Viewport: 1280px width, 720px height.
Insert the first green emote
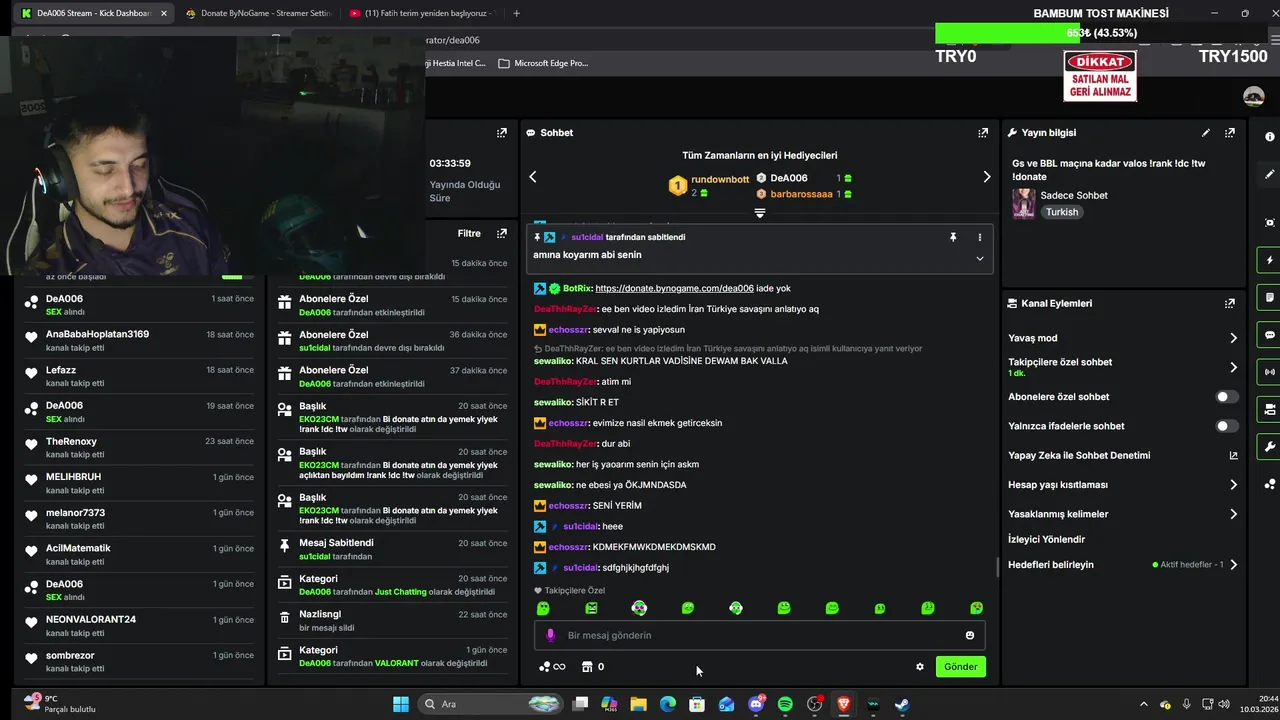tap(543, 608)
